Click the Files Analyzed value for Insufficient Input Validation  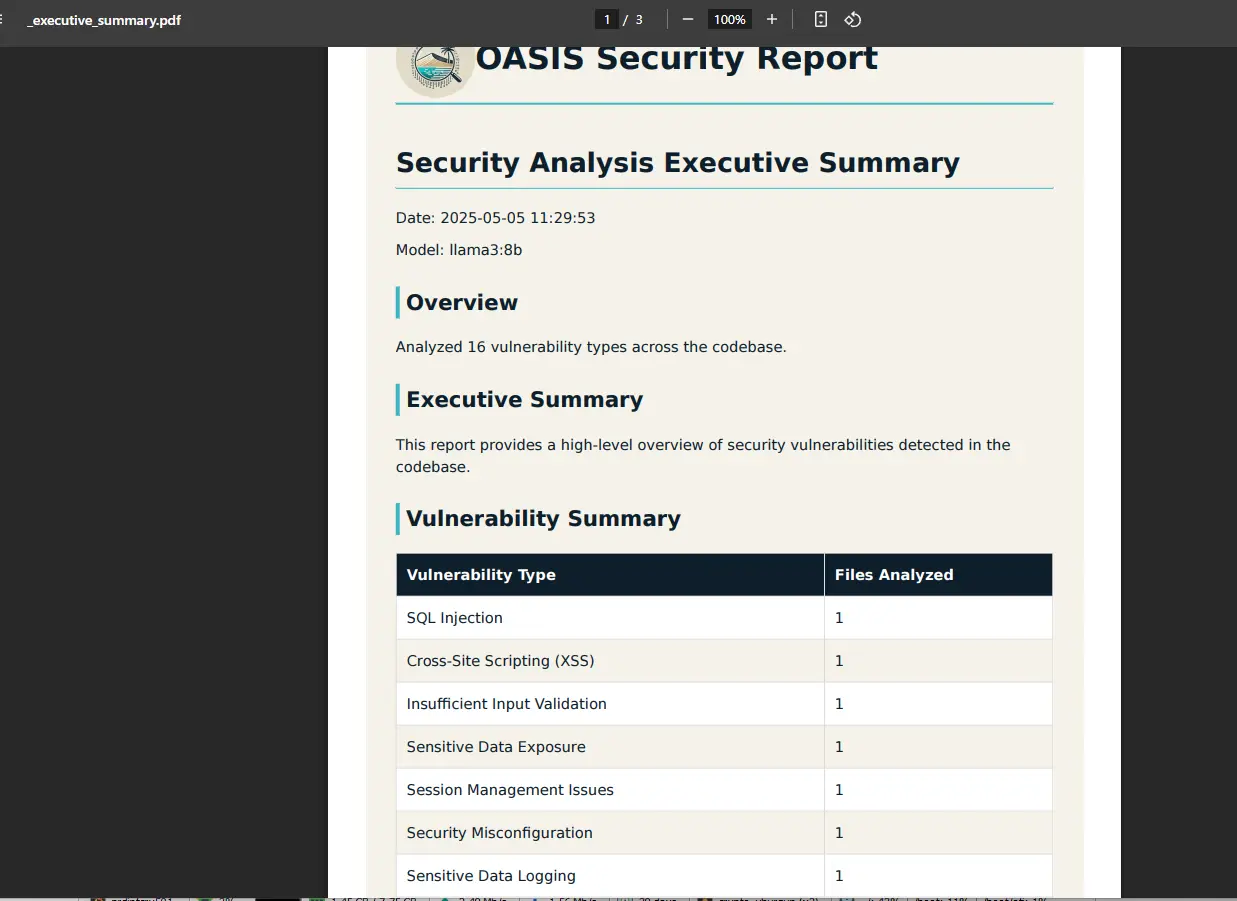pyautogui.click(x=938, y=704)
